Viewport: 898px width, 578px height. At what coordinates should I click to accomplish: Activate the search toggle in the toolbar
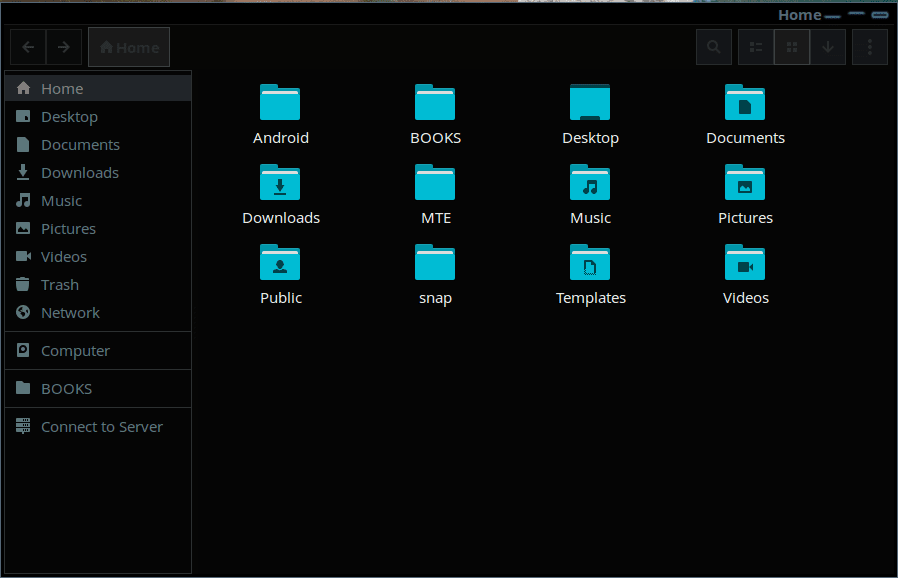(713, 46)
